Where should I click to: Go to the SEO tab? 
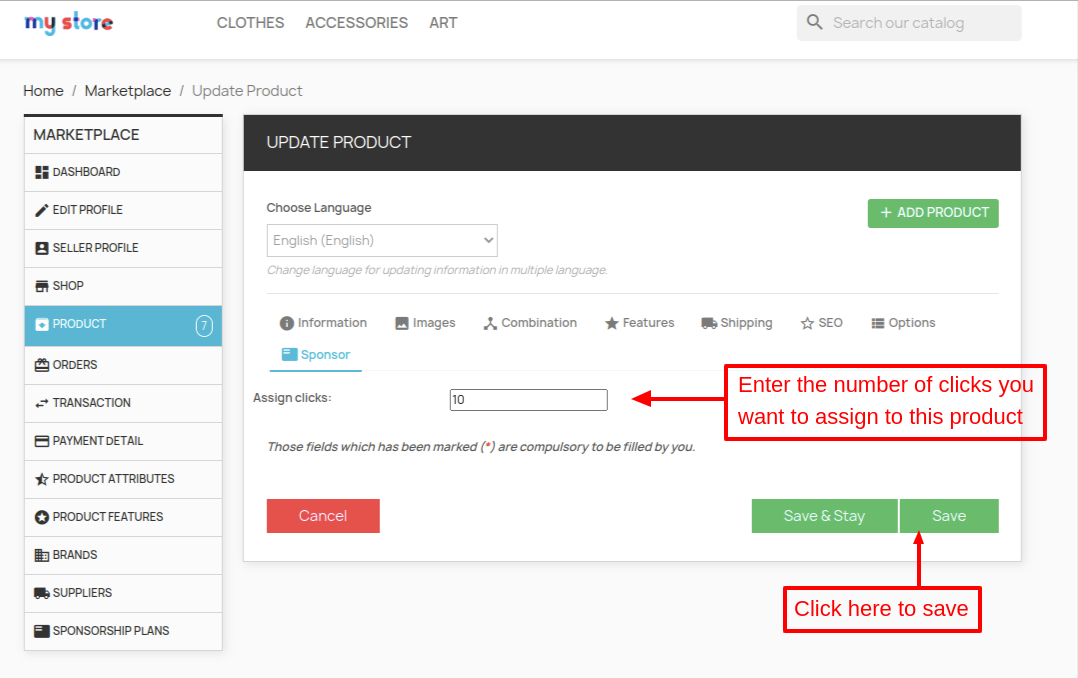[822, 323]
